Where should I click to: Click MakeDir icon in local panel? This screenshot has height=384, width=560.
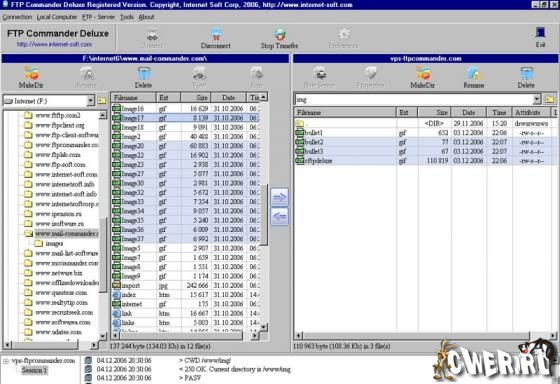[31, 74]
